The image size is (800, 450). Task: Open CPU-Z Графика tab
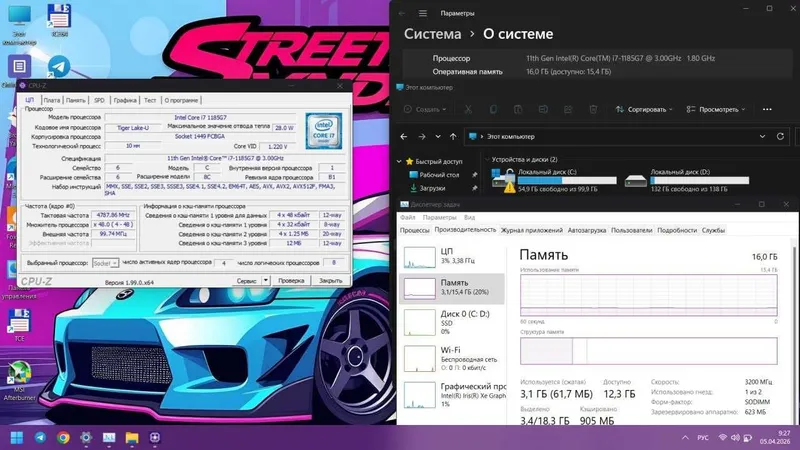click(125, 100)
